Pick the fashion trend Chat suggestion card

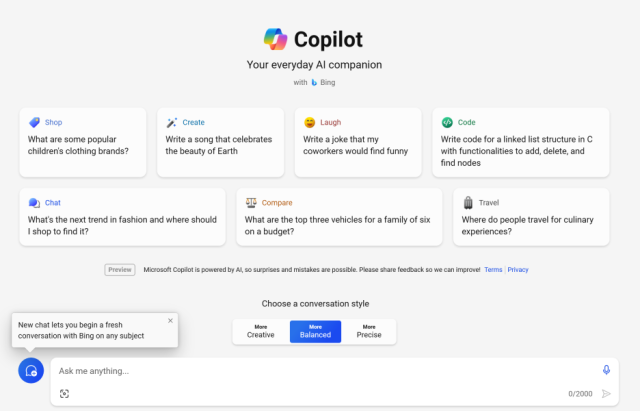pyautogui.click(x=122, y=217)
